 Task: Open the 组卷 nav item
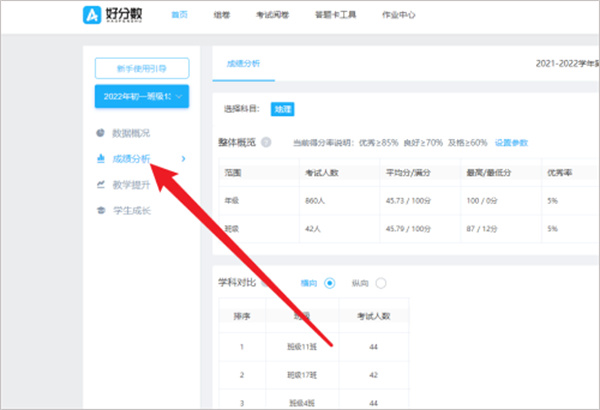222,15
